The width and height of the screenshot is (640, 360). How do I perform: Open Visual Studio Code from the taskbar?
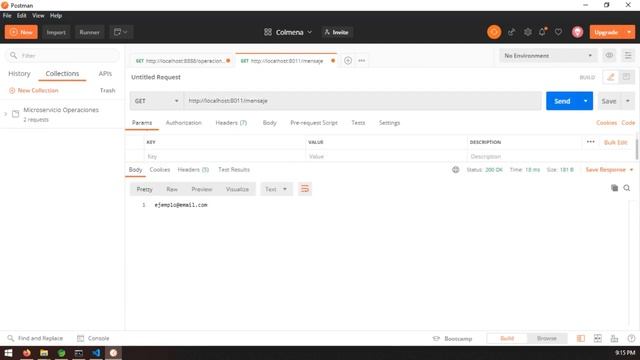coord(96,353)
